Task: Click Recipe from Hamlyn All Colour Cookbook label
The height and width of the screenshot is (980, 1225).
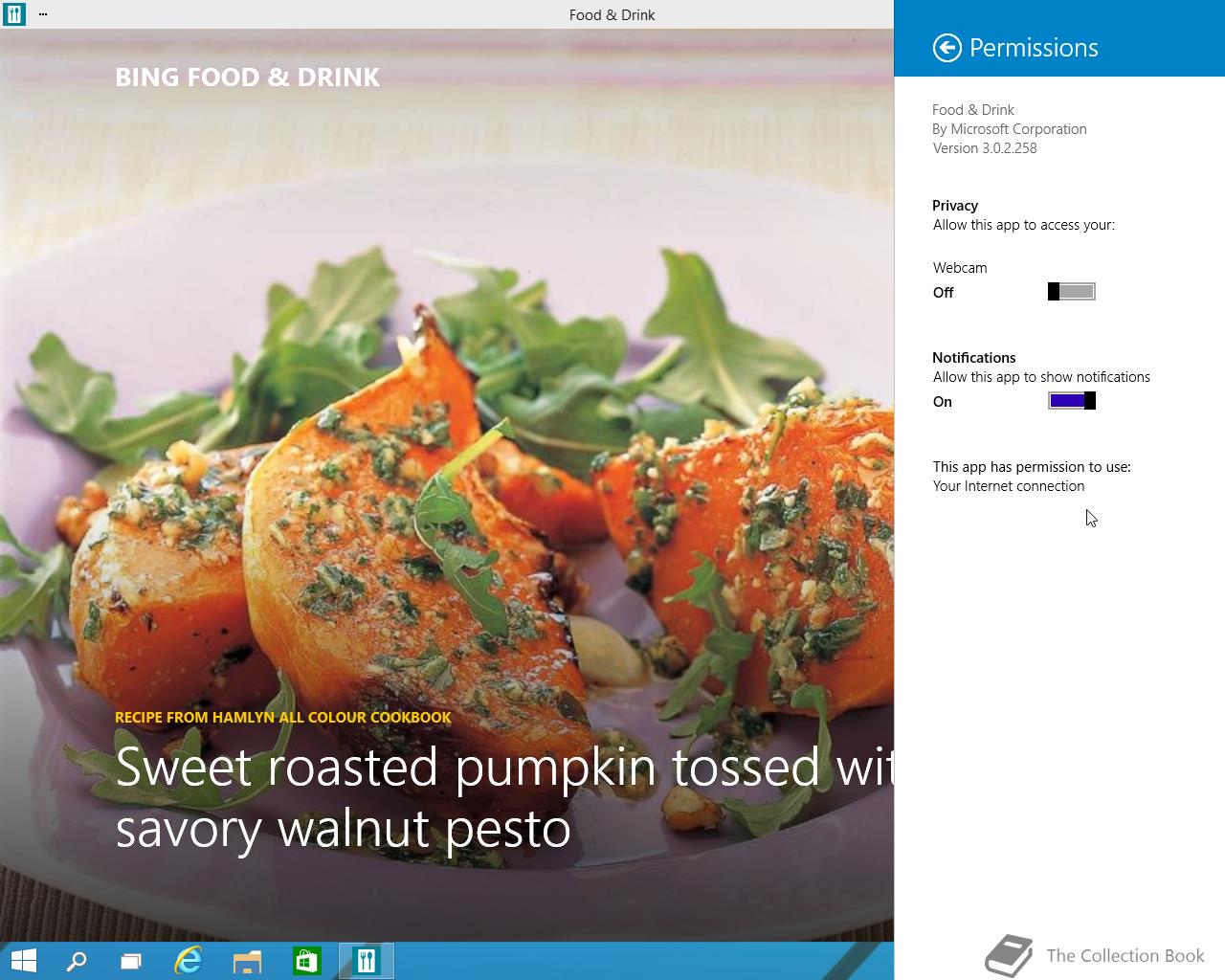Action: 283,717
